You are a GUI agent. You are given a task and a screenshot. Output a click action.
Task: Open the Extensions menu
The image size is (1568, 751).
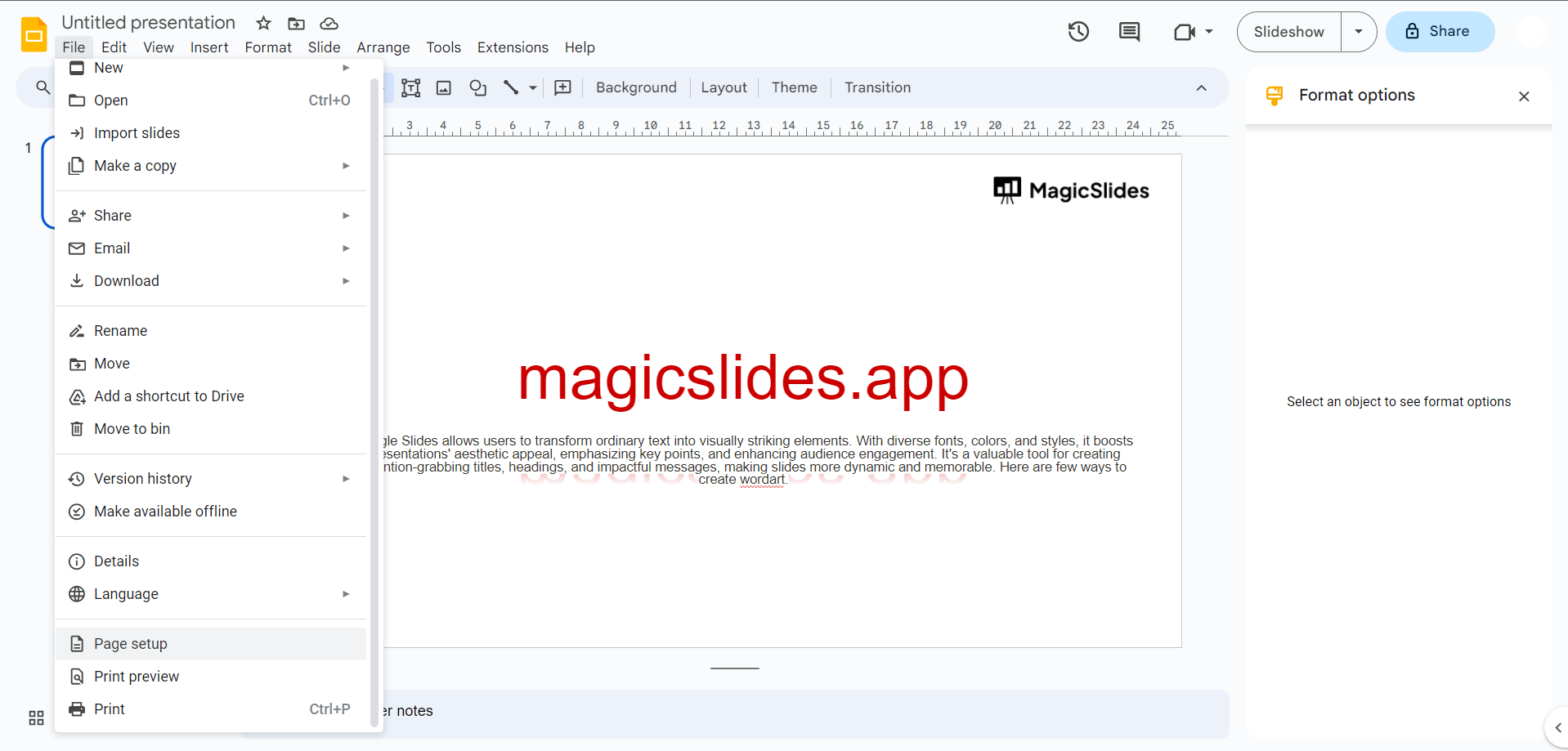click(x=513, y=47)
